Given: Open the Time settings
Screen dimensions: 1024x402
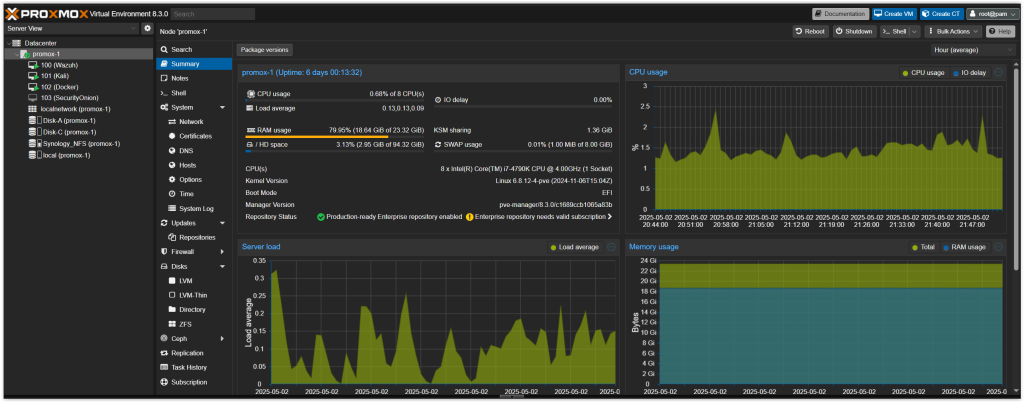Looking at the screenshot, I should (x=194, y=194).
